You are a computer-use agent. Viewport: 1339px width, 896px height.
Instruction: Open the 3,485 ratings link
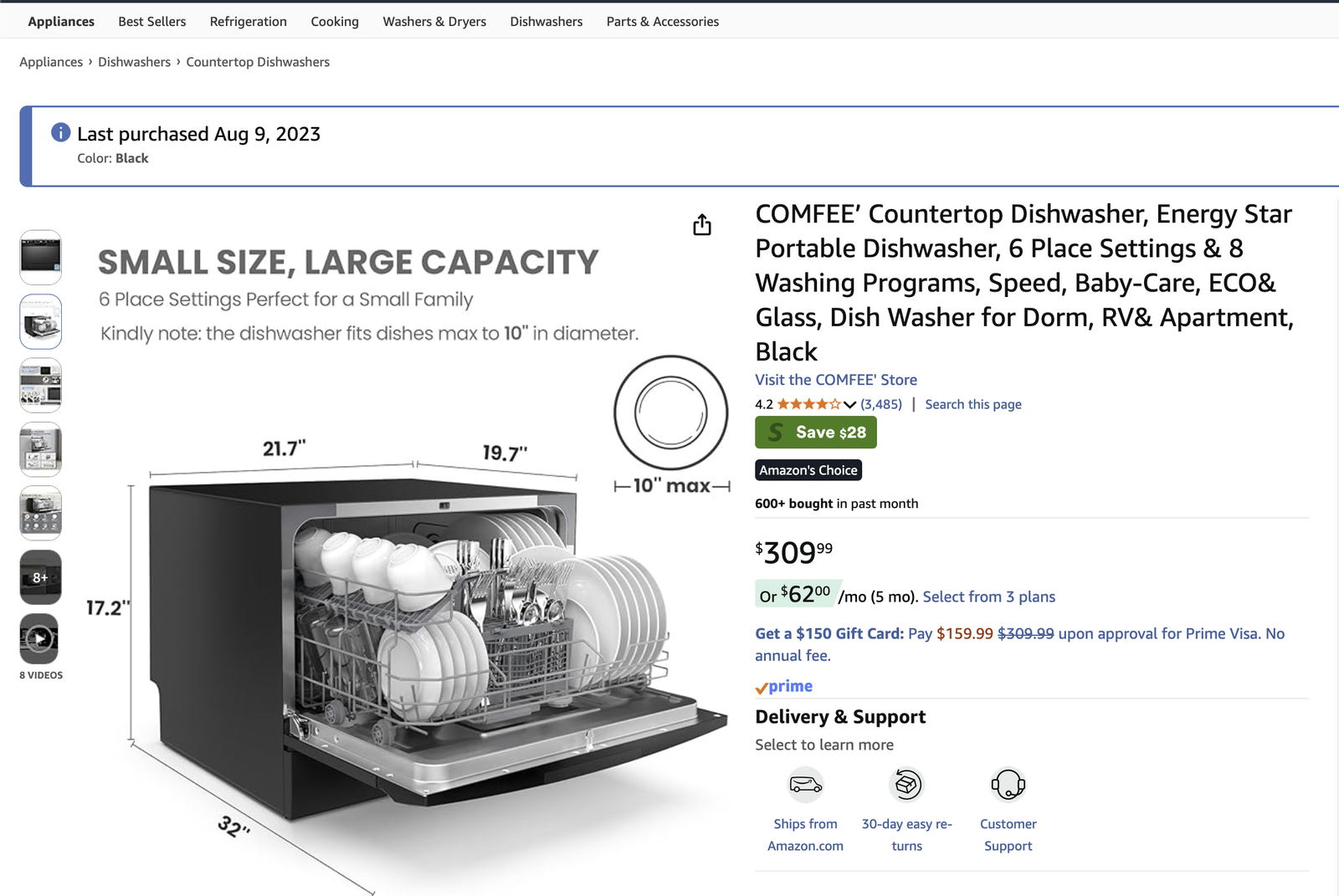pyautogui.click(x=881, y=404)
